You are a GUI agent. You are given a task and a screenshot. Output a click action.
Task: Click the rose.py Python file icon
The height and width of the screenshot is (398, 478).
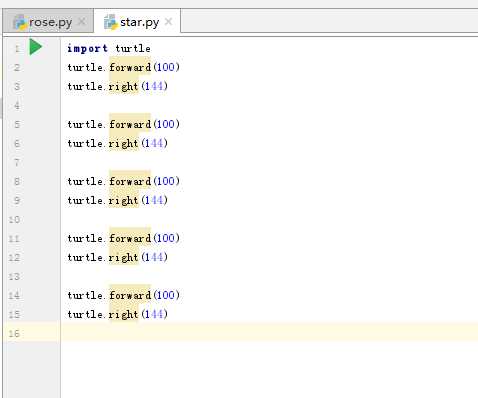20,22
